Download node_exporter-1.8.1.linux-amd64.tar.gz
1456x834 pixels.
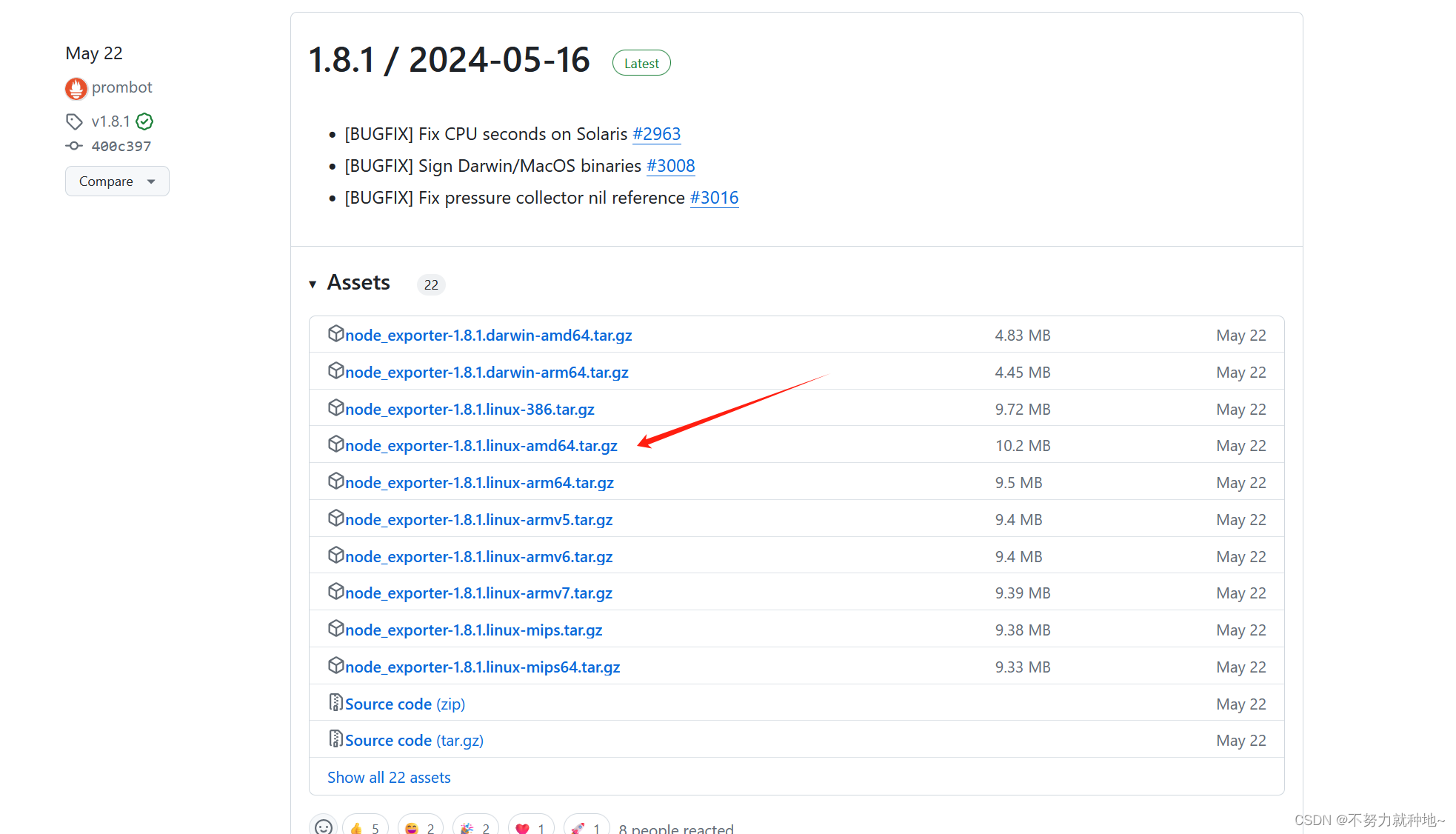(x=481, y=446)
